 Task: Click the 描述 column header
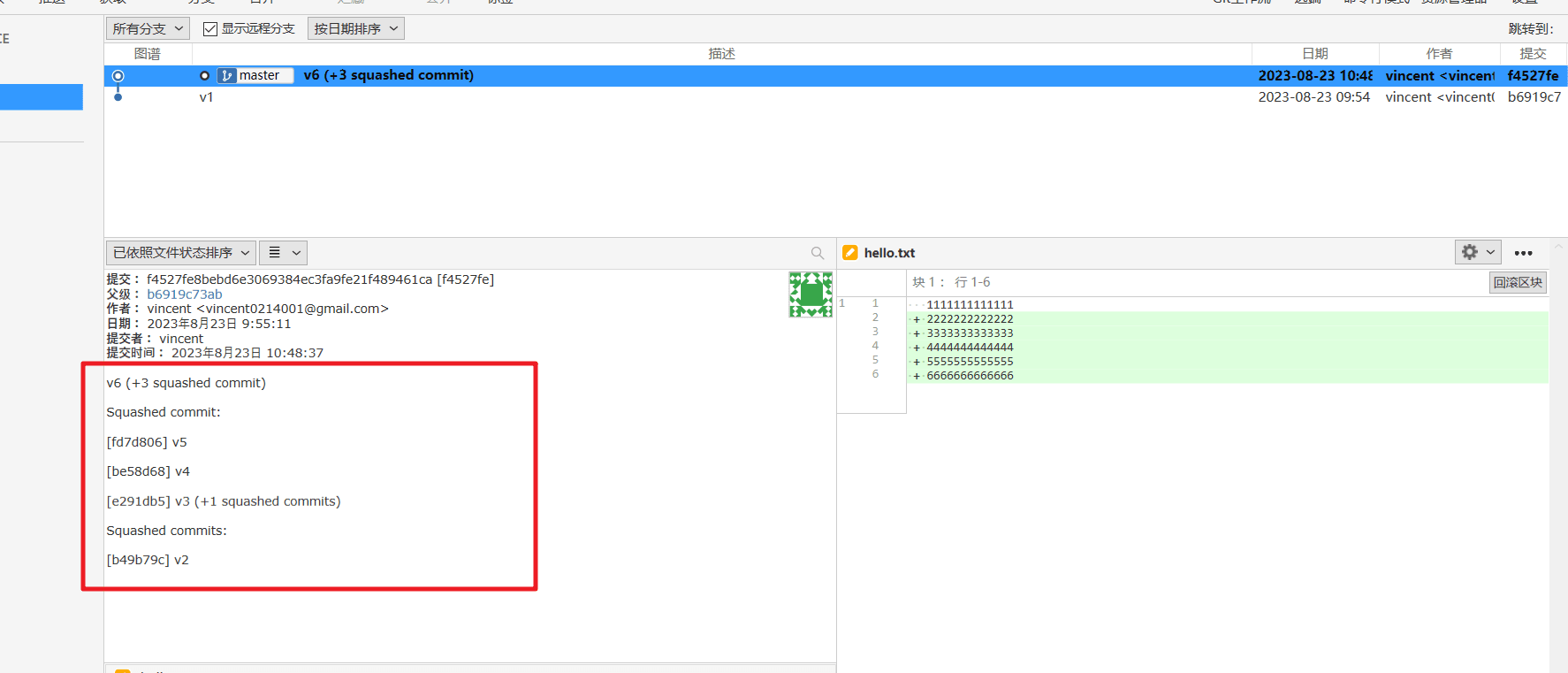tap(721, 54)
